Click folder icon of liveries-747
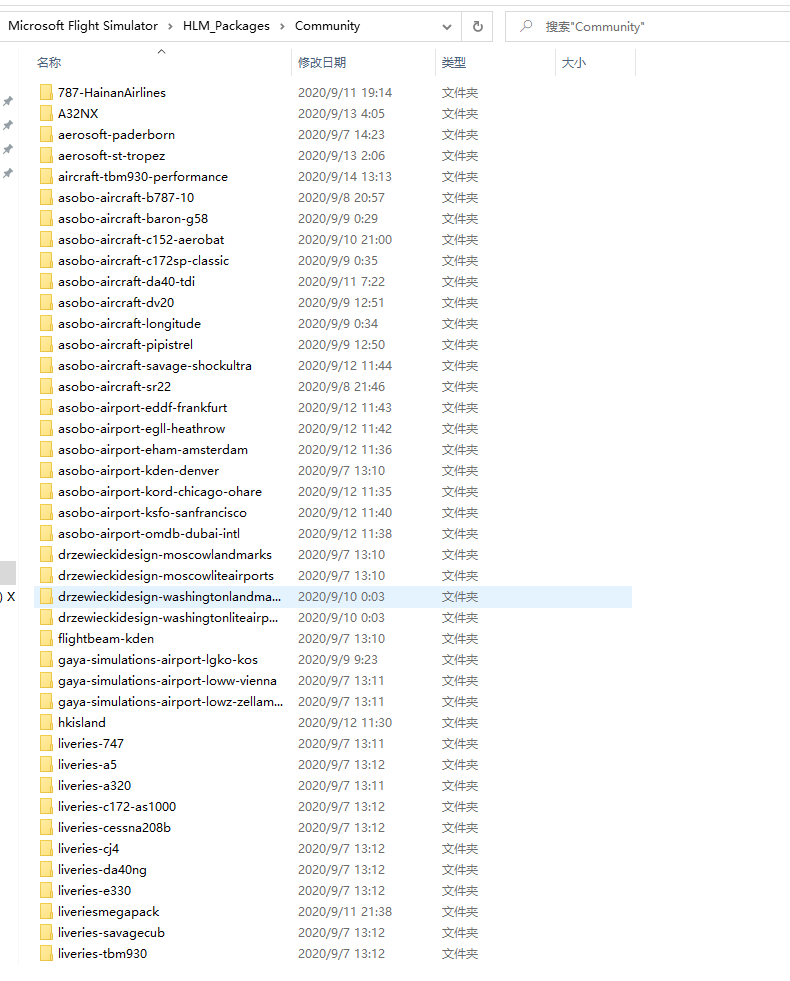 (46, 743)
